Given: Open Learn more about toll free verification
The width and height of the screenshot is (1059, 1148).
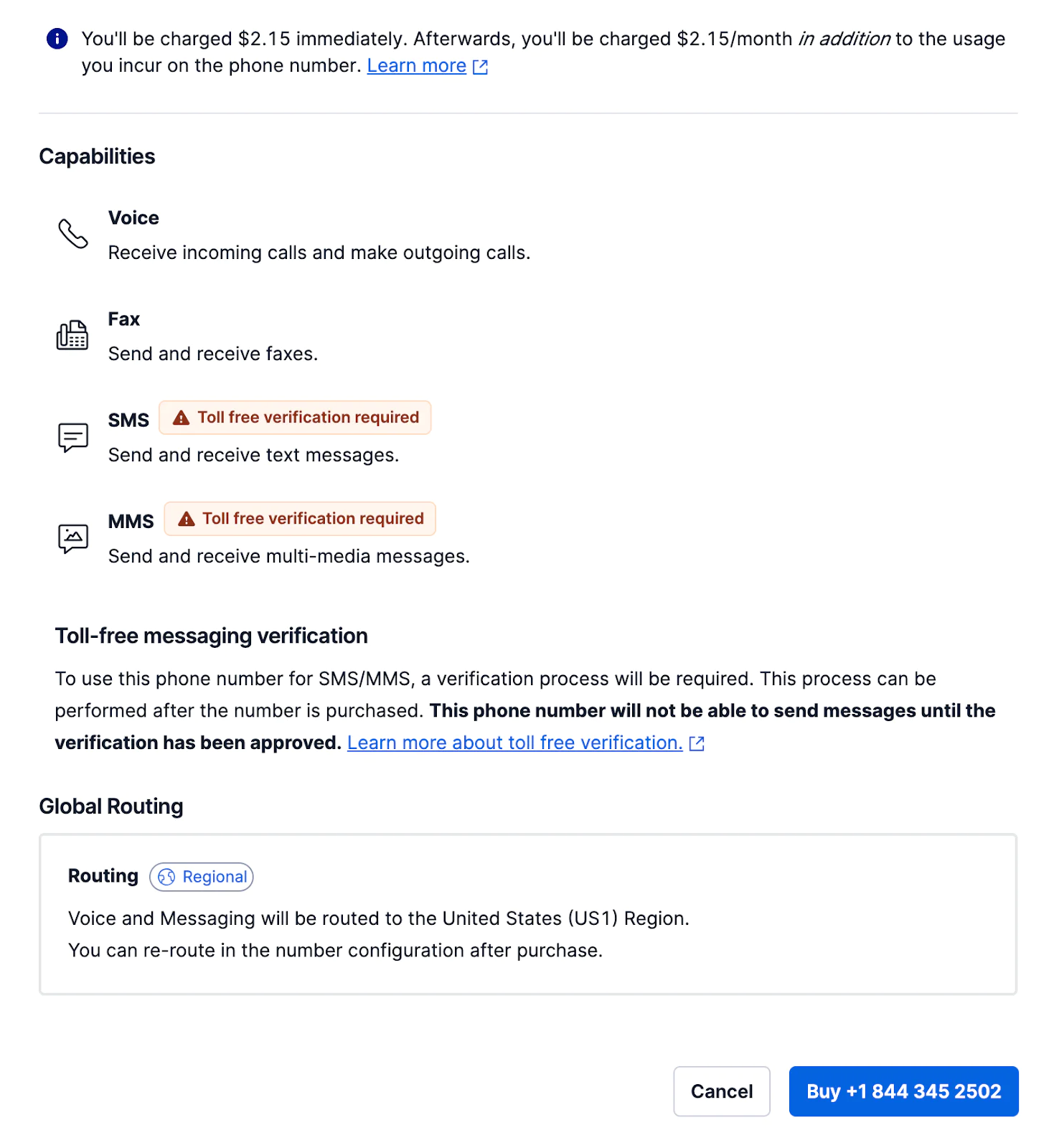Looking at the screenshot, I should pos(514,743).
